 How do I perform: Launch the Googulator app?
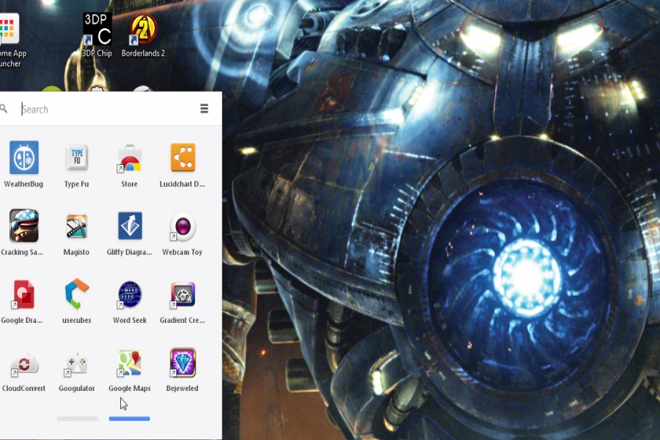click(x=76, y=364)
